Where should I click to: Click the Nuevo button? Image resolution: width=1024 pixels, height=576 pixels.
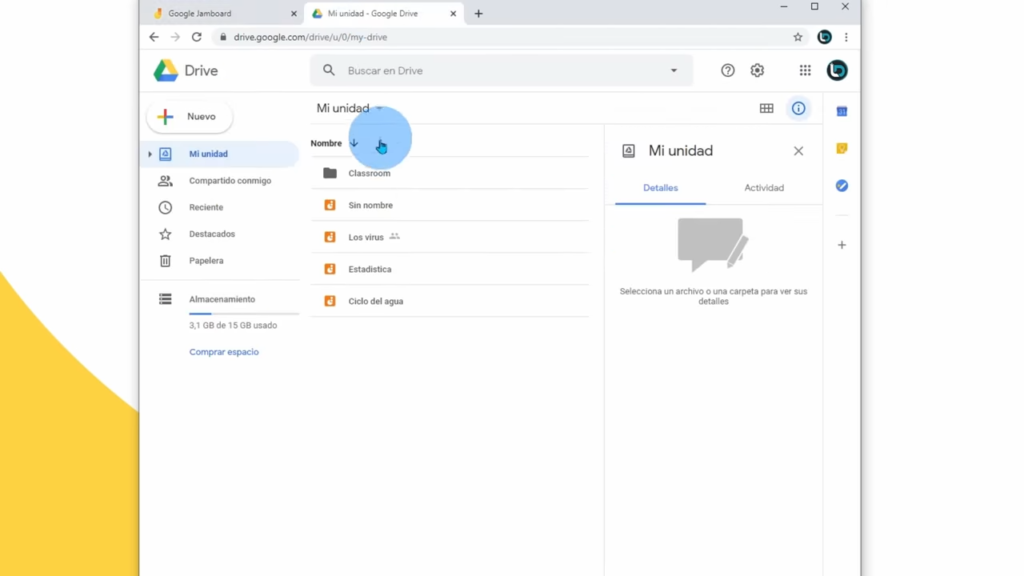pyautogui.click(x=190, y=116)
